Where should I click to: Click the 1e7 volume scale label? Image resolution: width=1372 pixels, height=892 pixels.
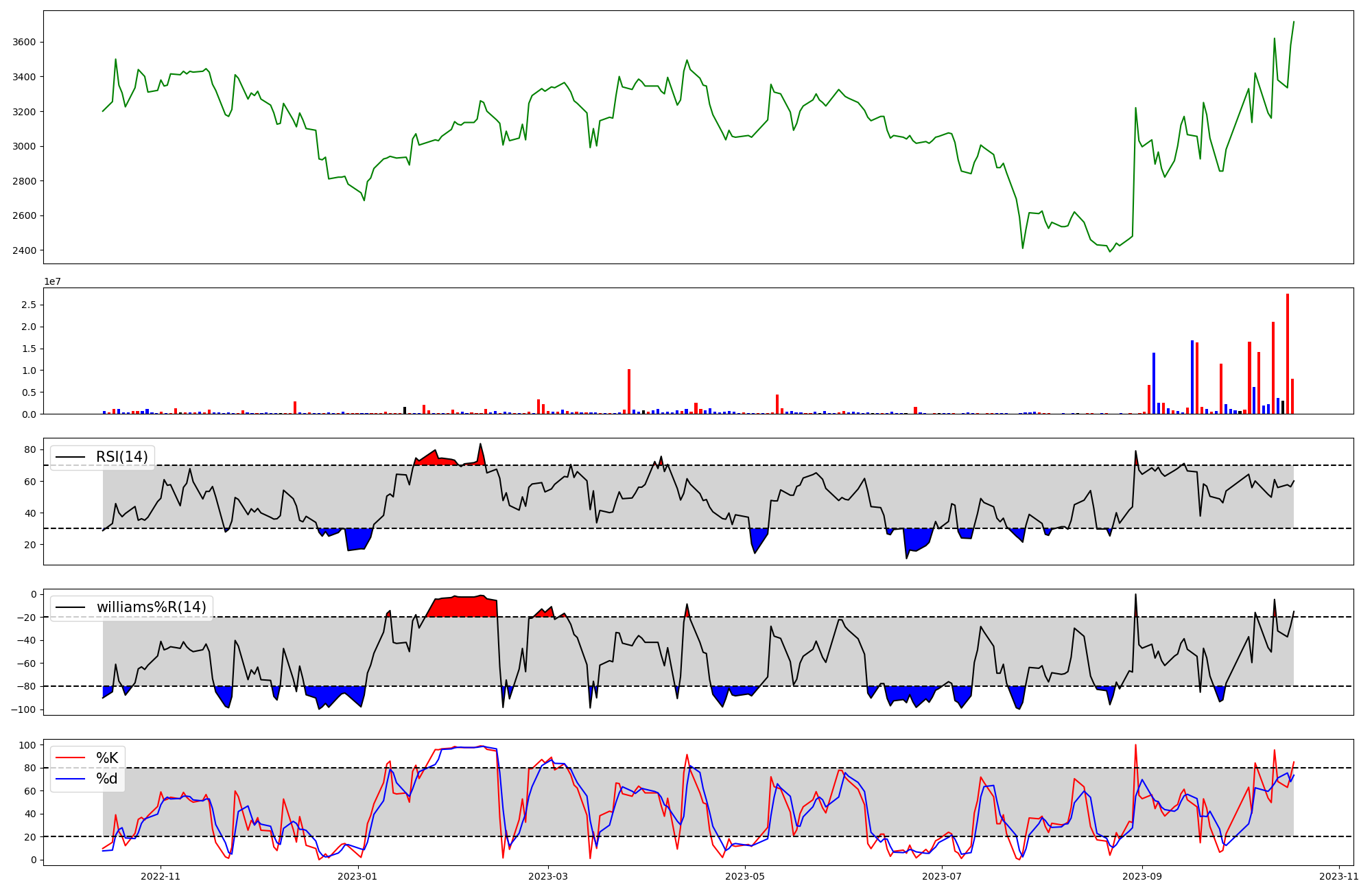pyautogui.click(x=53, y=282)
